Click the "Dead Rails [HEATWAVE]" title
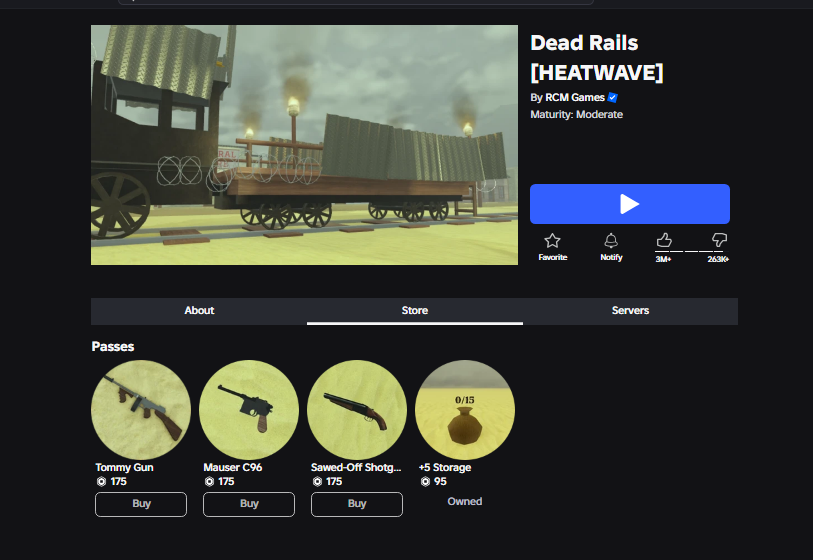The width and height of the screenshot is (813, 560). pyautogui.click(x=596, y=58)
